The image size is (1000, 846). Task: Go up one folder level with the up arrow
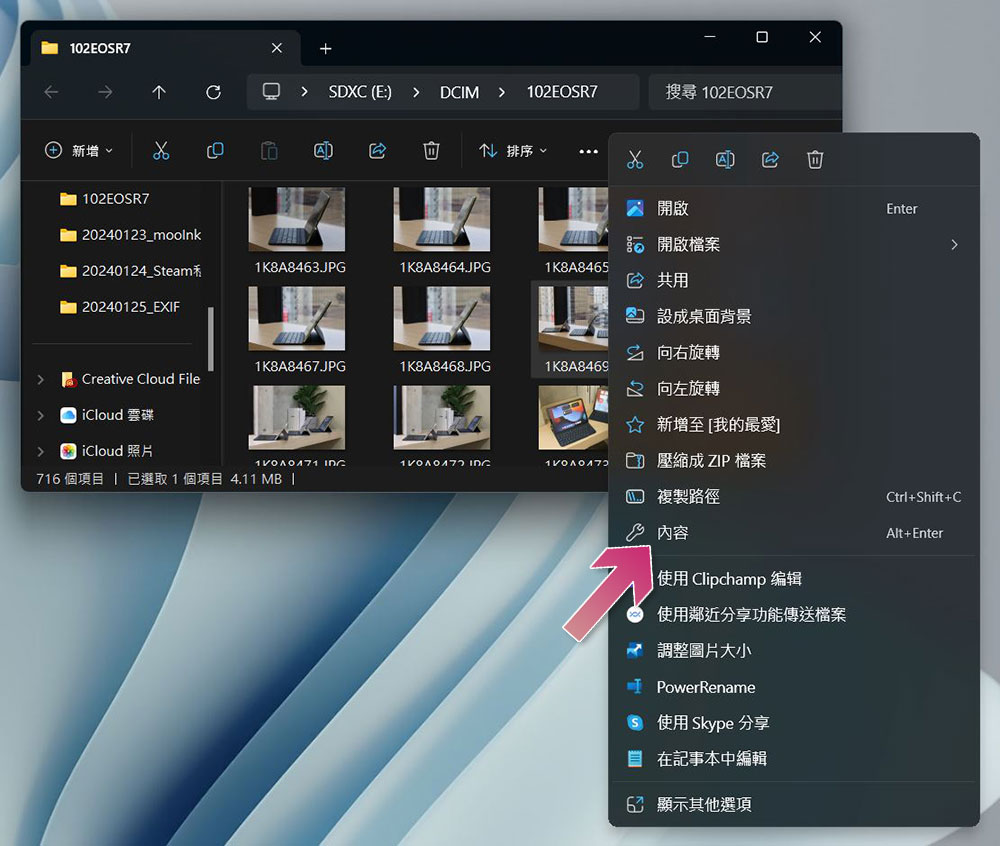pos(159,92)
